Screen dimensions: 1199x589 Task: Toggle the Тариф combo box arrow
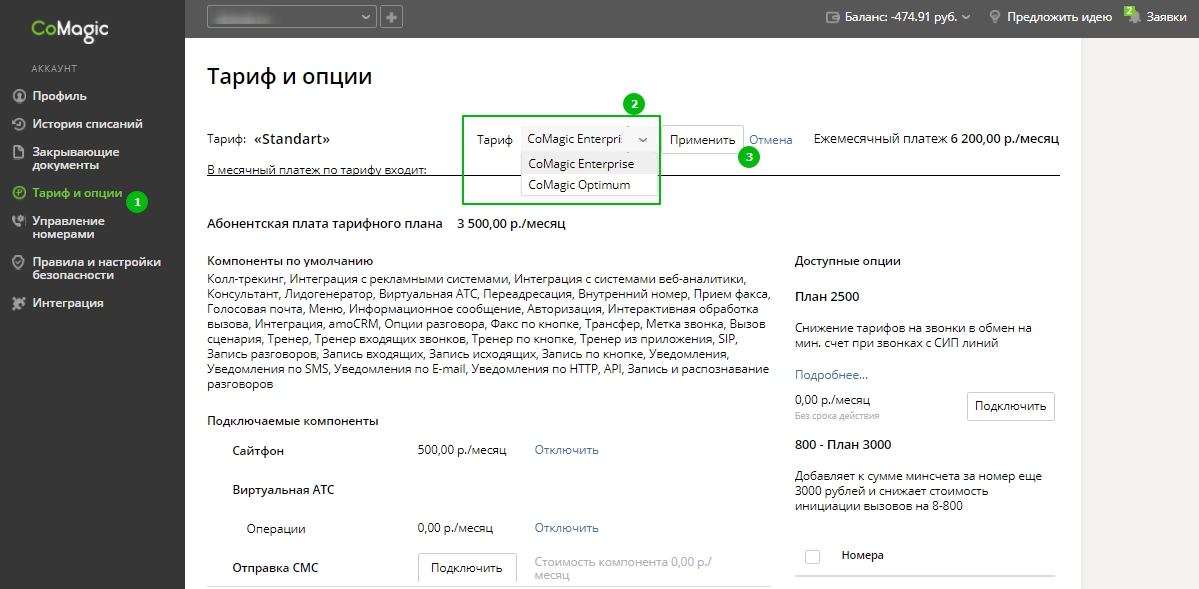click(643, 140)
